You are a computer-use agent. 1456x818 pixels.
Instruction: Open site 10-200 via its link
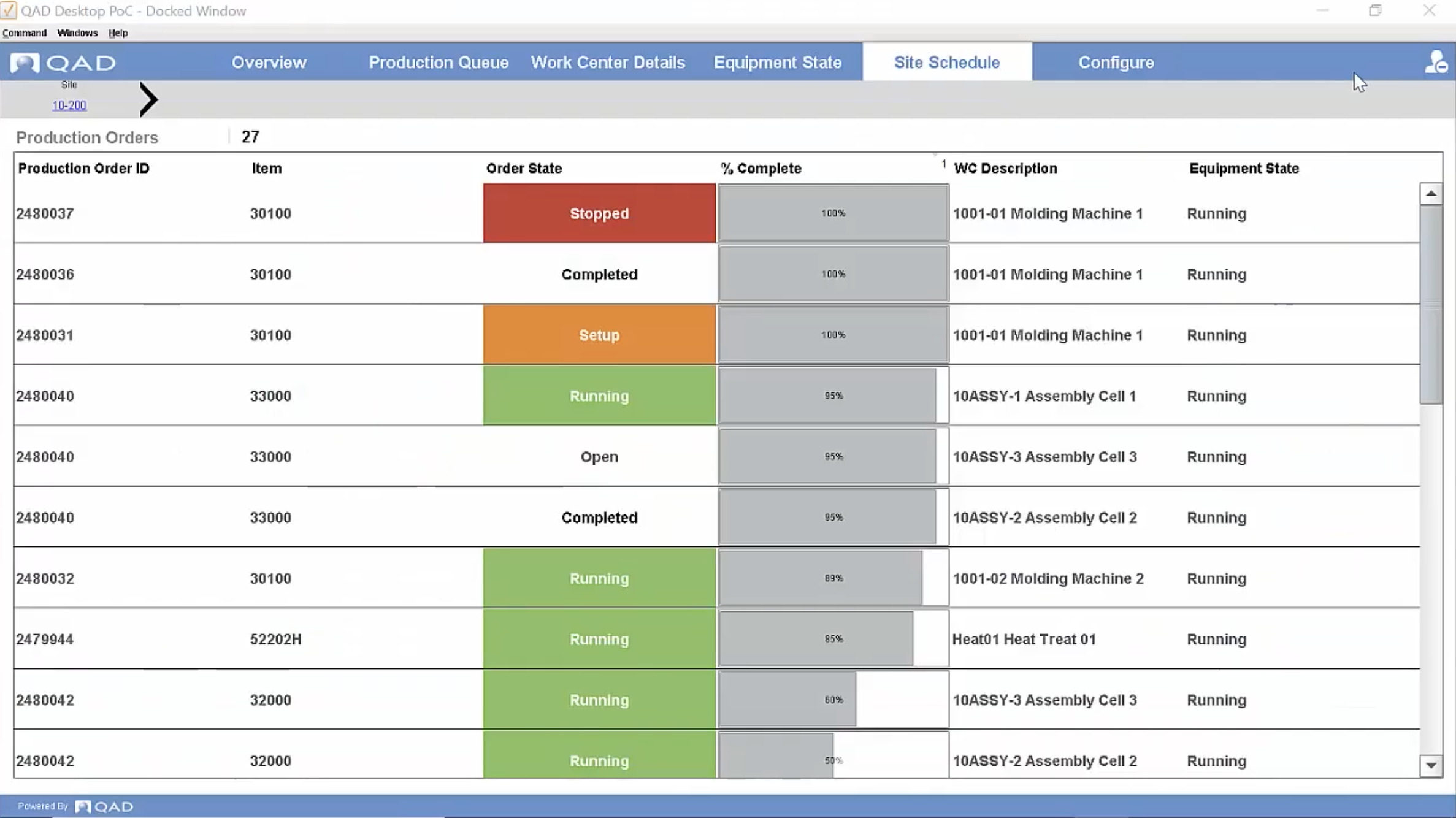(68, 105)
